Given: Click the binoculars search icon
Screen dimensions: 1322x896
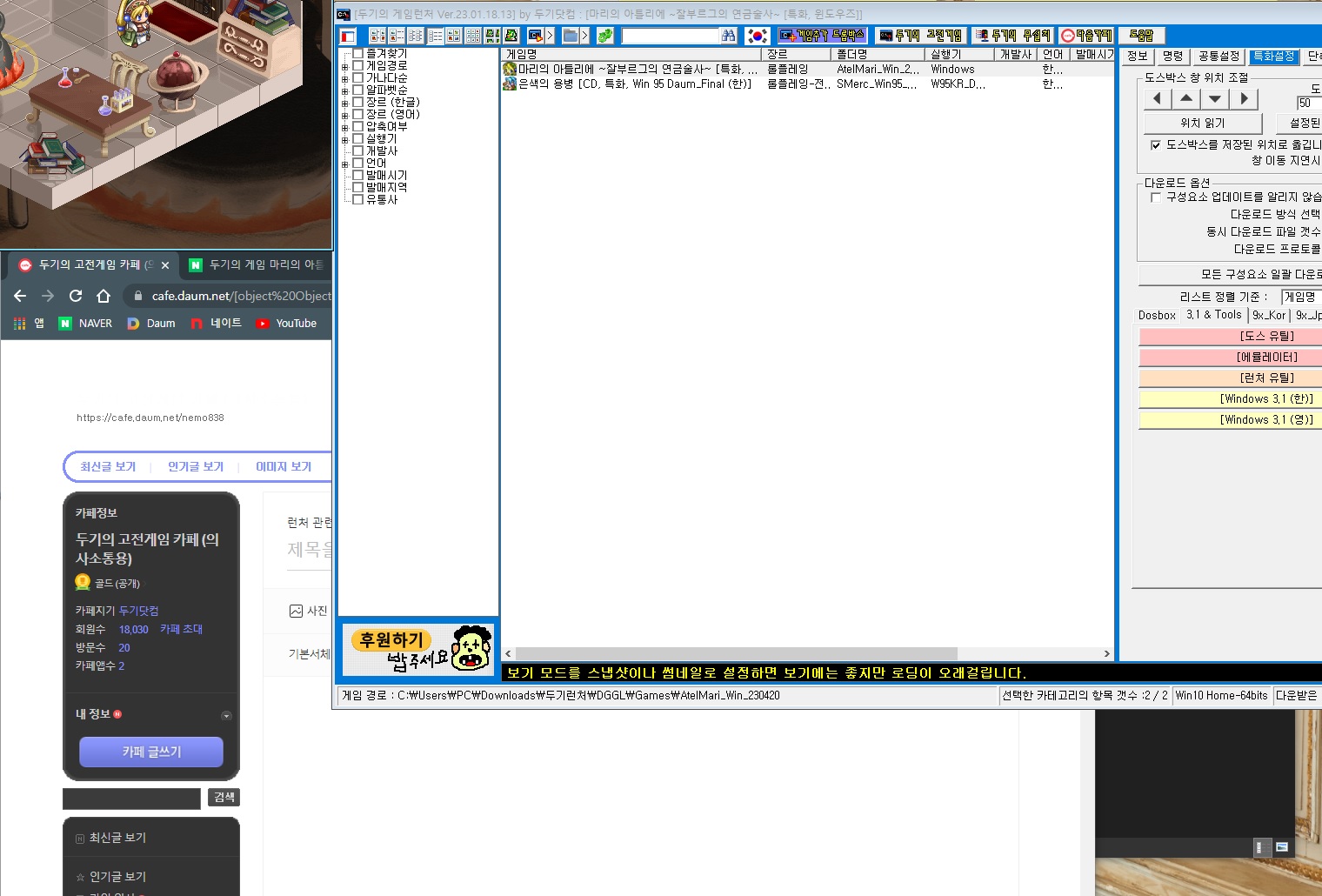Looking at the screenshot, I should [729, 36].
